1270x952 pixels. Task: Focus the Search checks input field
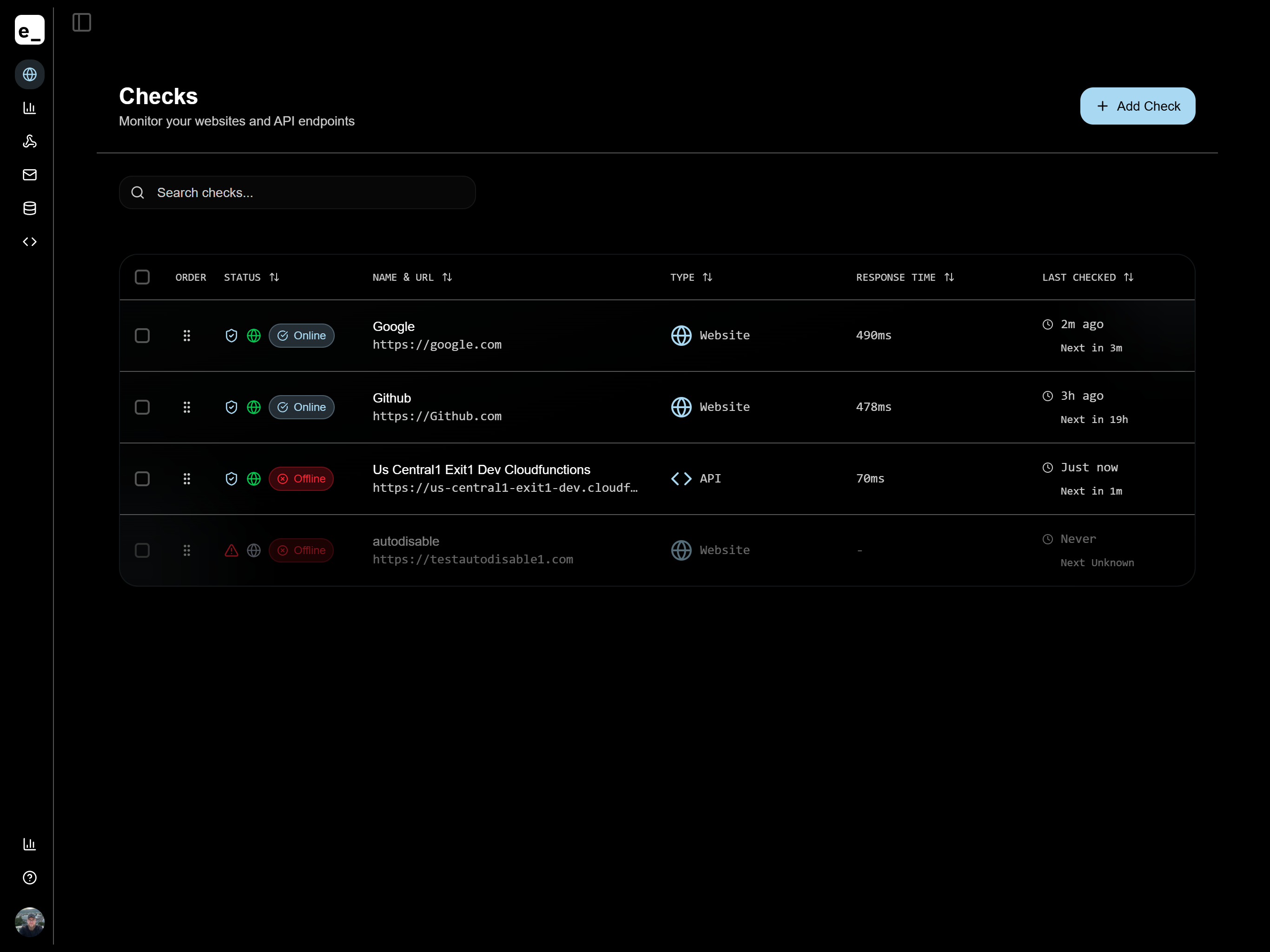click(x=310, y=193)
